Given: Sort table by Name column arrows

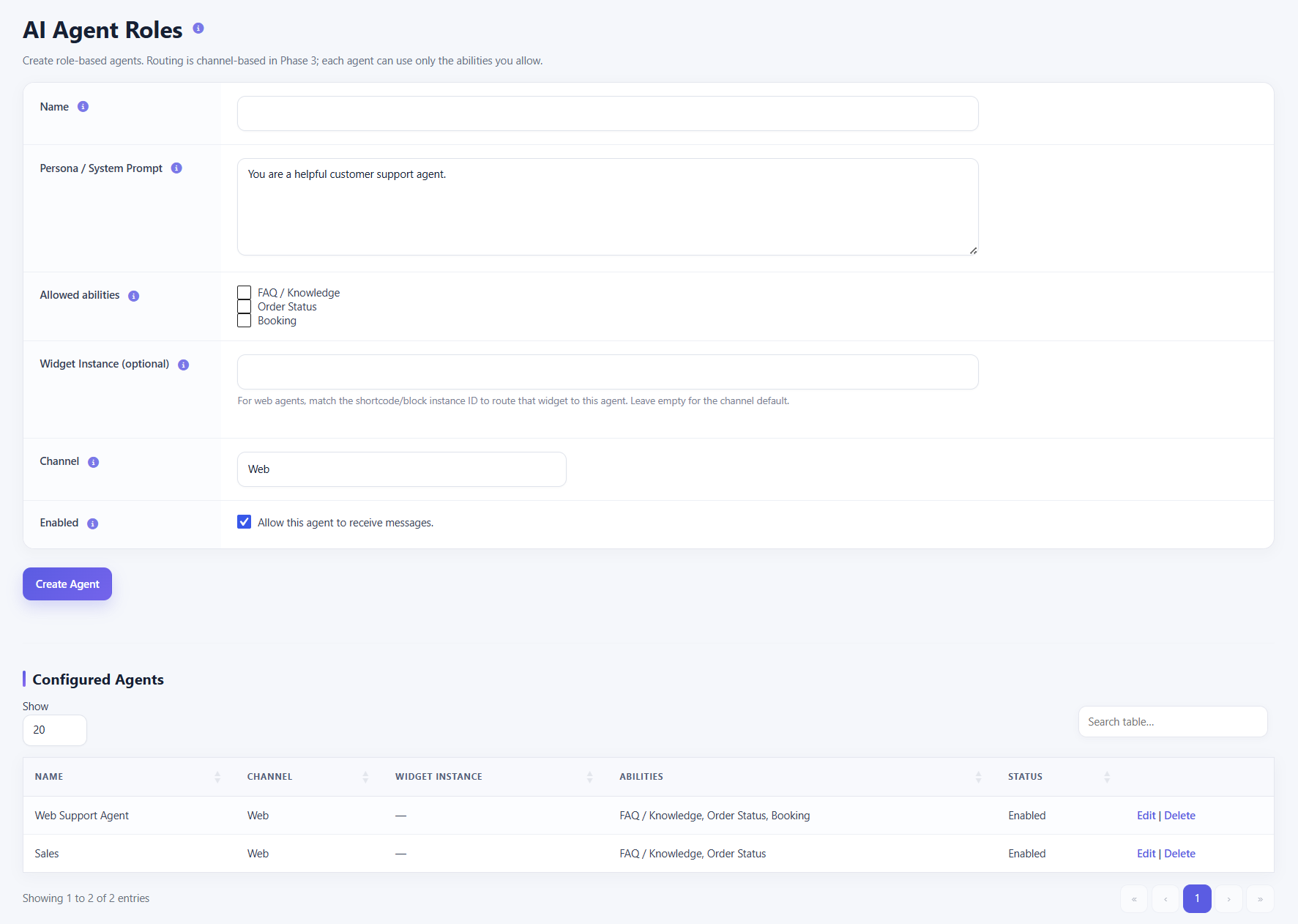Looking at the screenshot, I should point(217,777).
